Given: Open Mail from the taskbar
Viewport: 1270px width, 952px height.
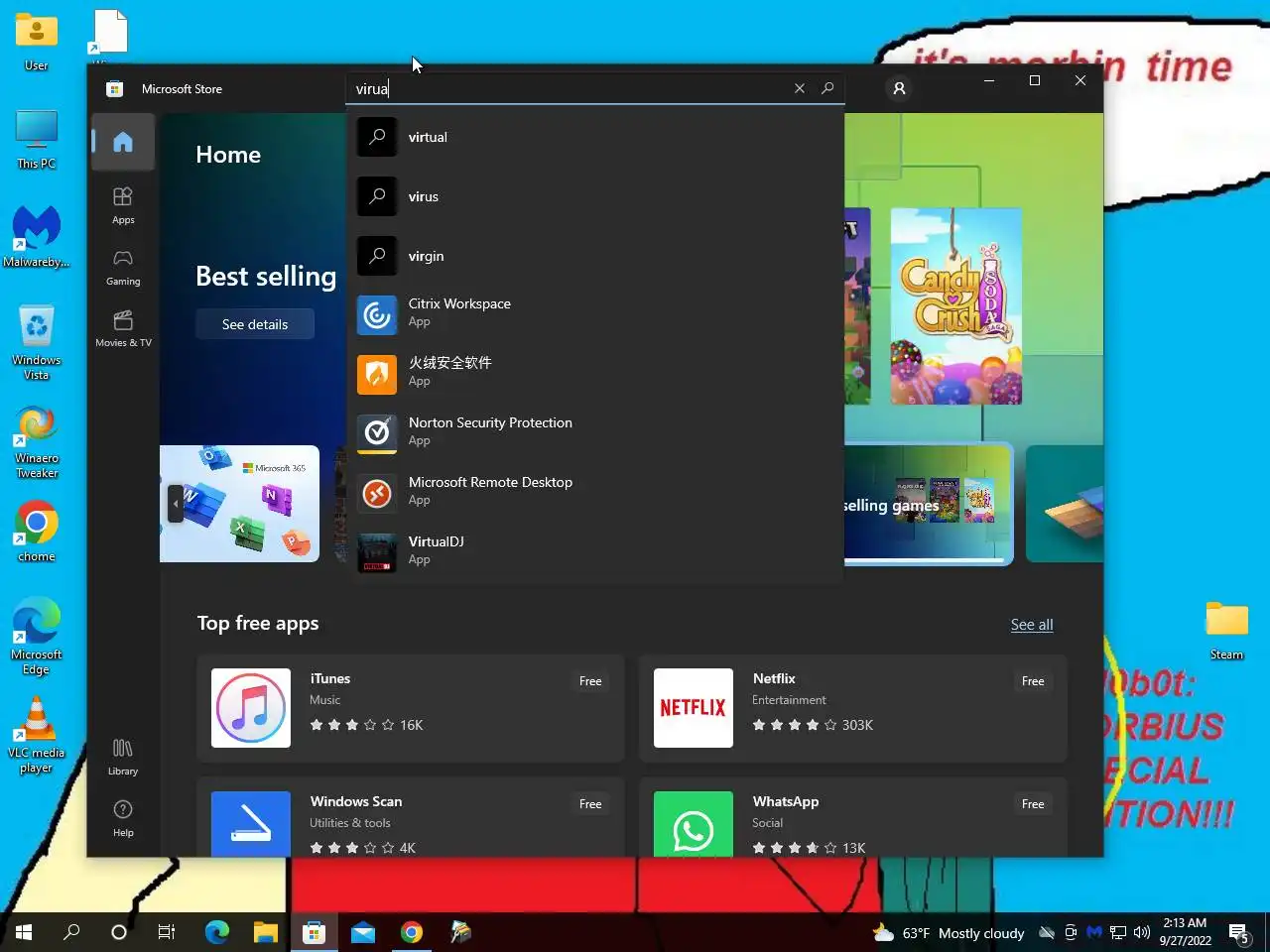Looking at the screenshot, I should [x=363, y=932].
